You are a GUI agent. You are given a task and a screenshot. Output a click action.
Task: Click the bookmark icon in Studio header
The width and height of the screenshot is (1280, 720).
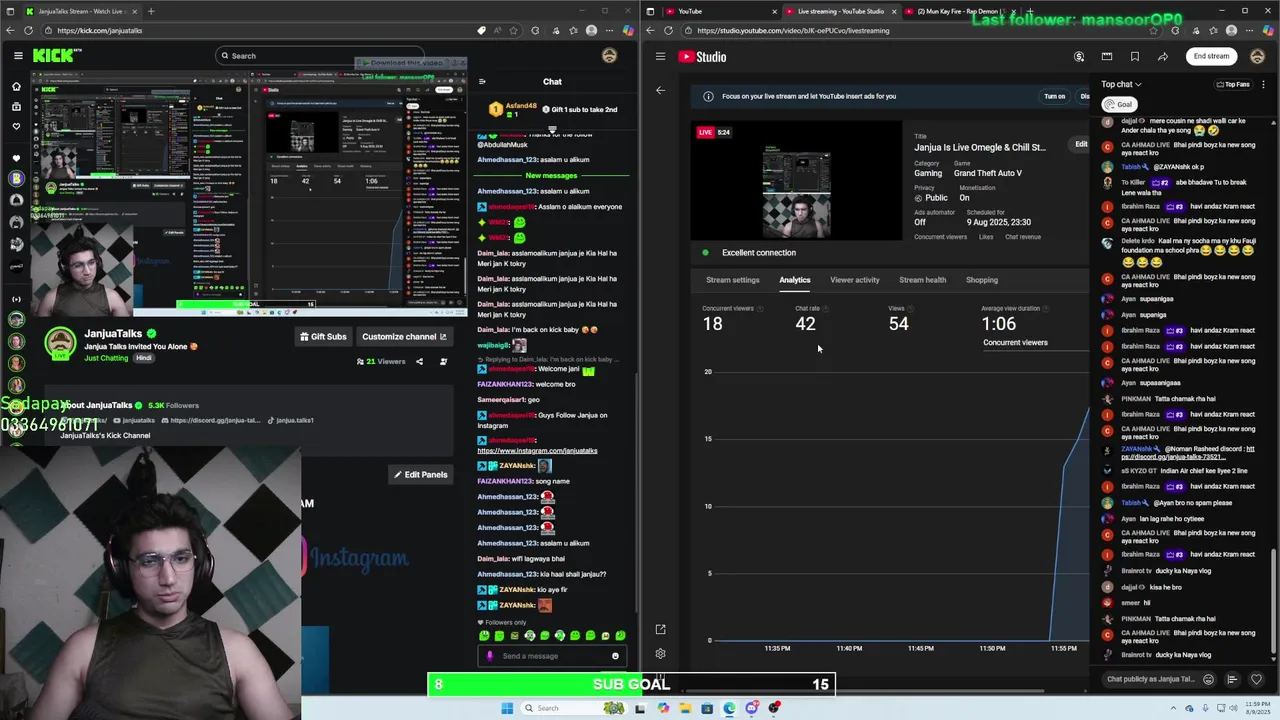pyautogui.click(x=1135, y=56)
